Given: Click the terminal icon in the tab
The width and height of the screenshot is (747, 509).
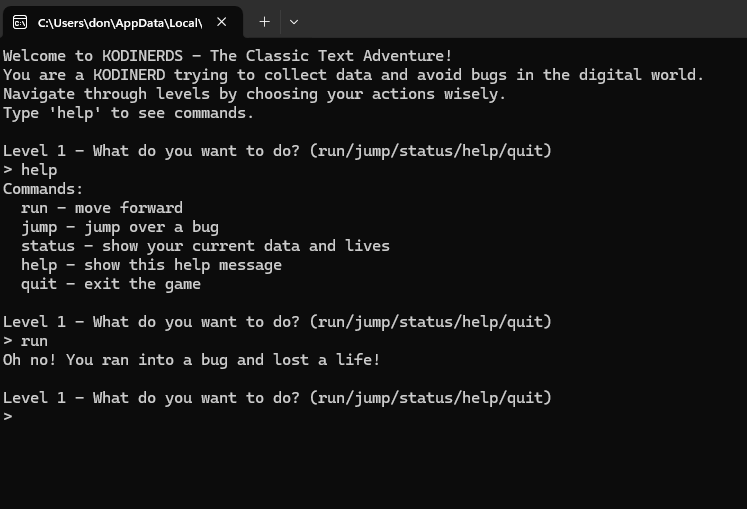Looking at the screenshot, I should point(20,22).
